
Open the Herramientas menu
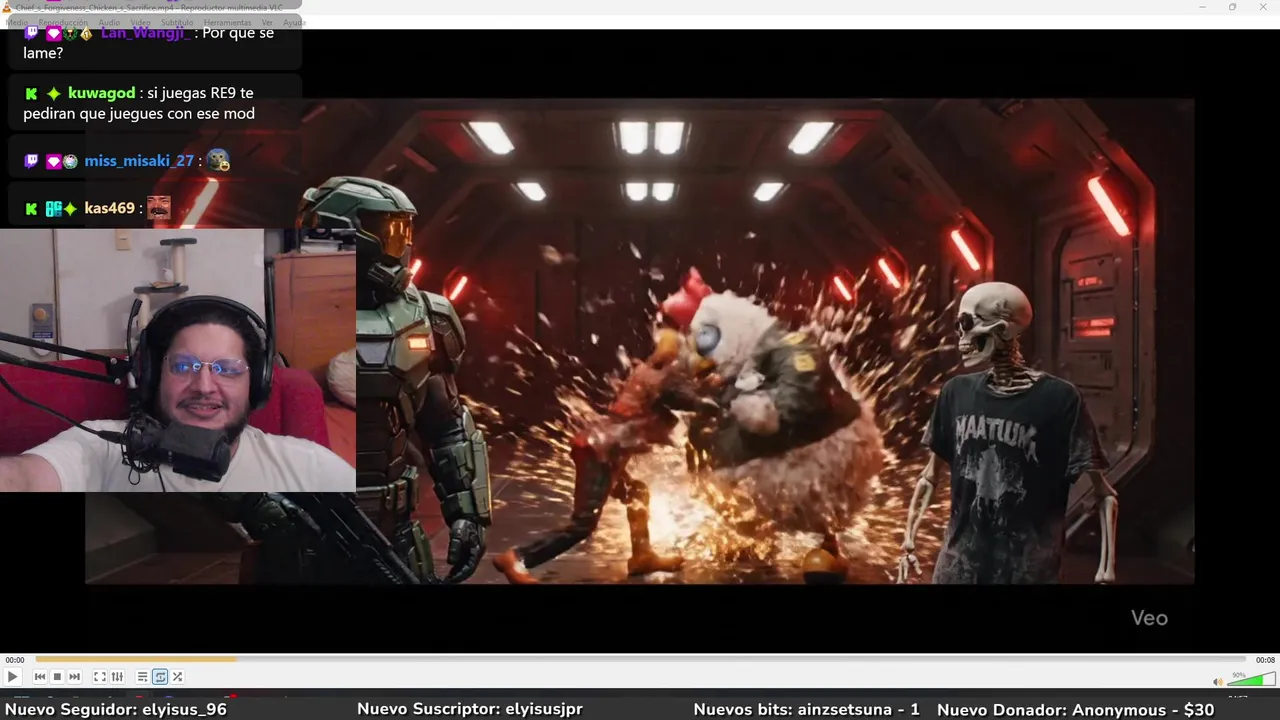[227, 22]
